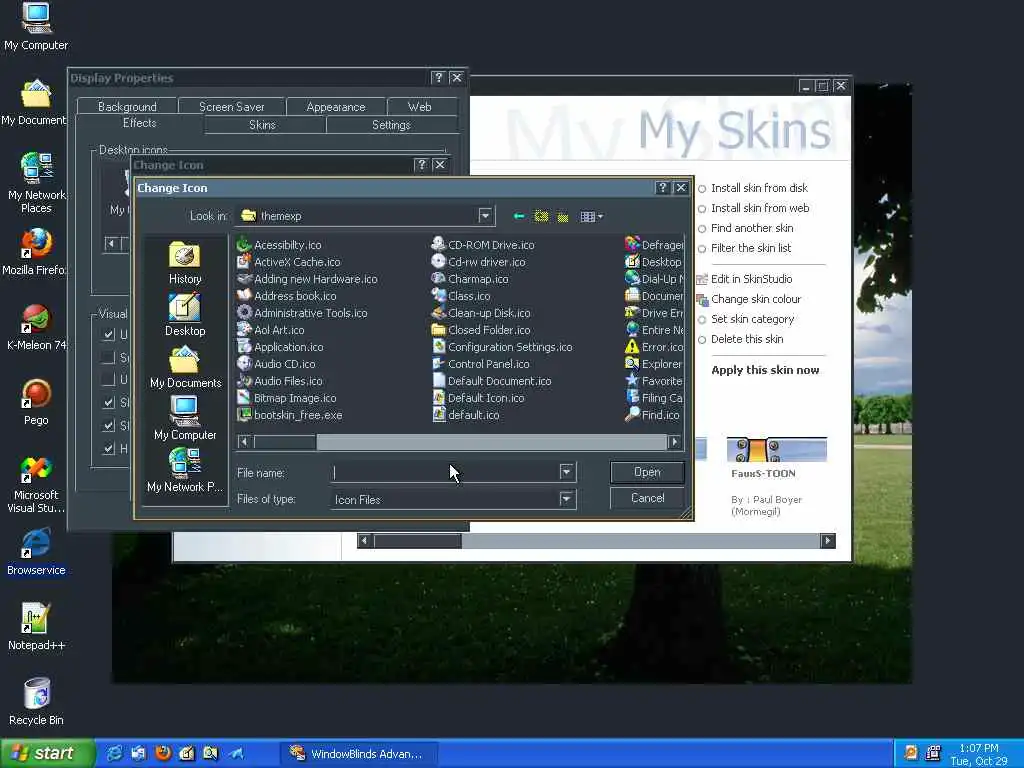Select the Default Document.ico file
This screenshot has height=768, width=1024.
[x=492, y=381]
